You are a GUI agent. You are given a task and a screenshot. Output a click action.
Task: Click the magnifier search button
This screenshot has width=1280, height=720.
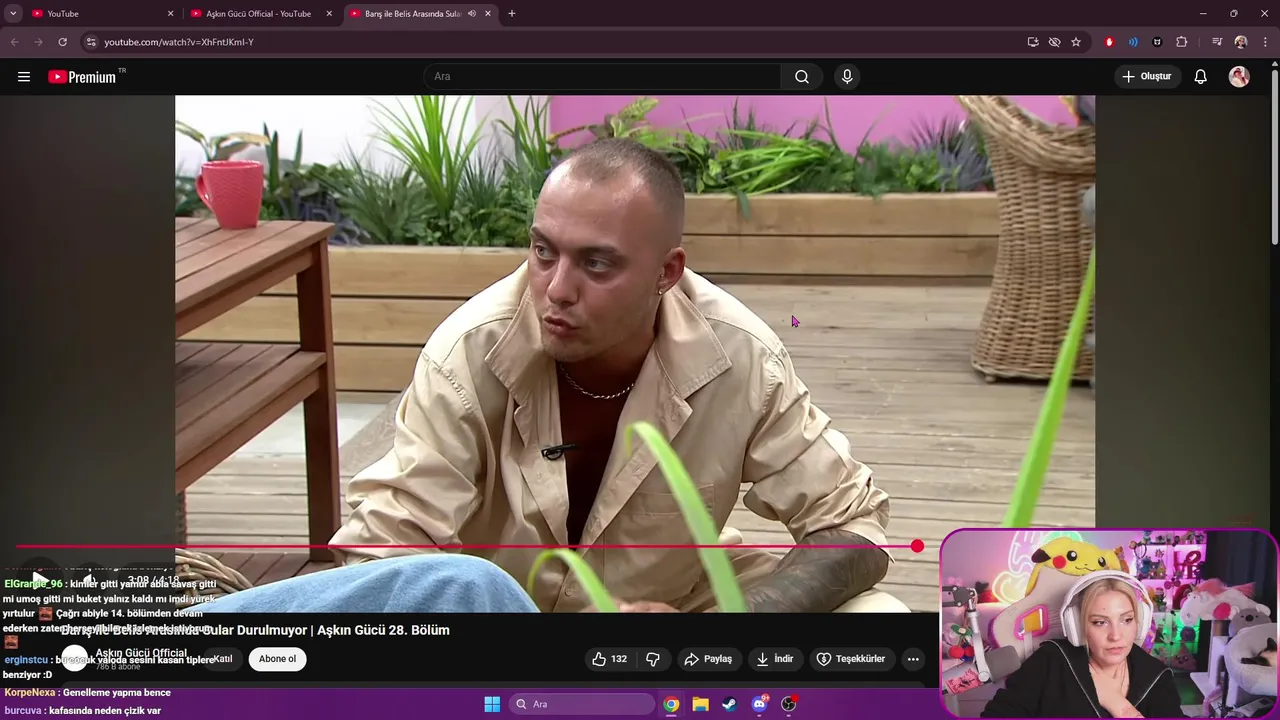802,77
